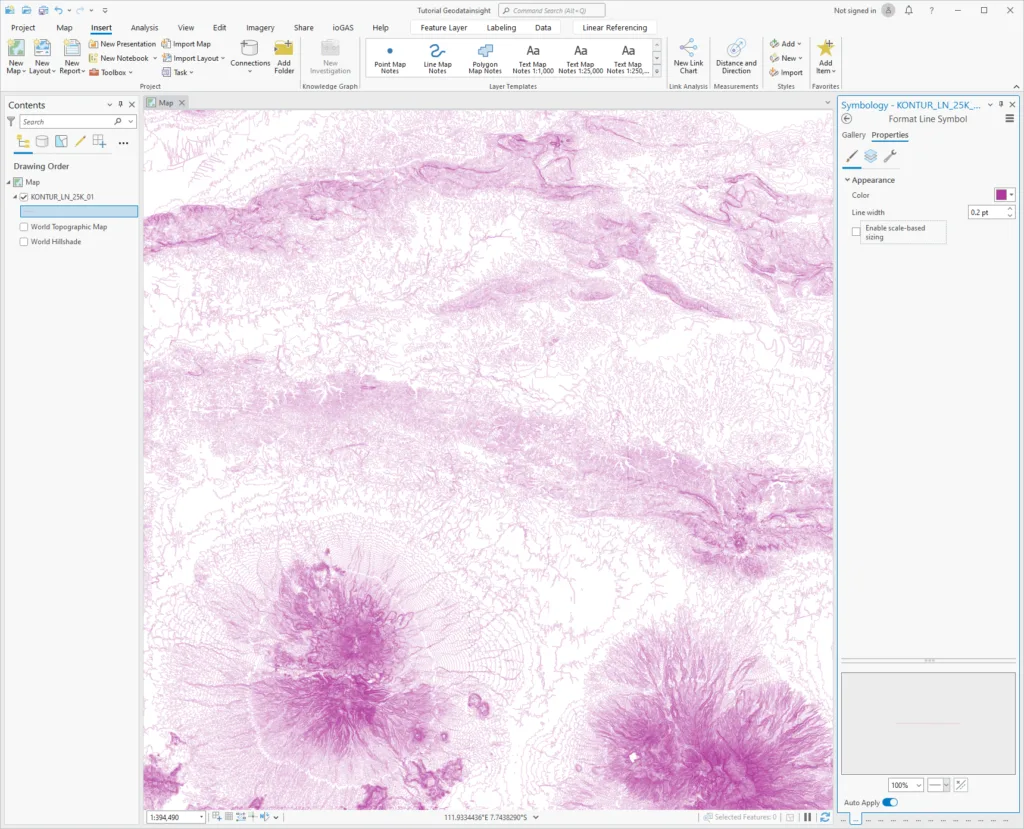Select Point Map Notes template
The image size is (1024, 829).
390,58
